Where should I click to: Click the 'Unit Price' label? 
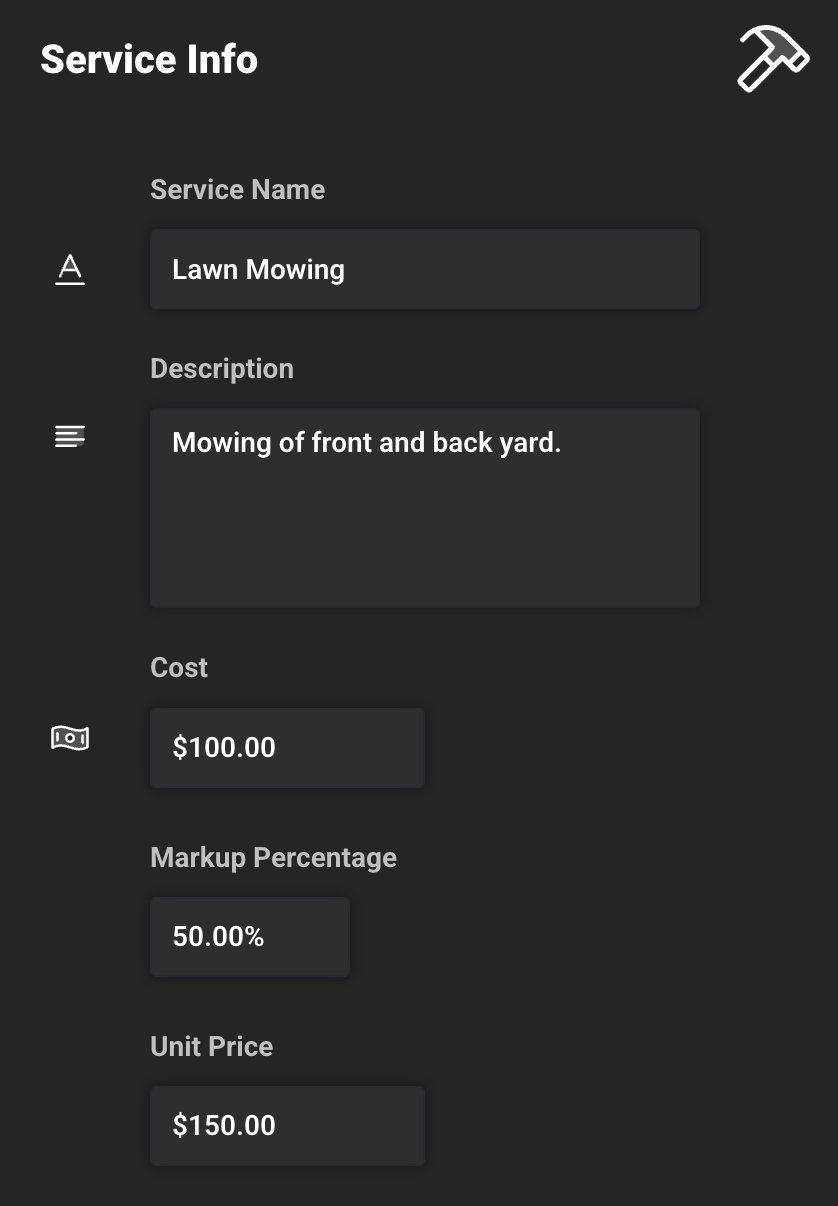pyautogui.click(x=211, y=1046)
